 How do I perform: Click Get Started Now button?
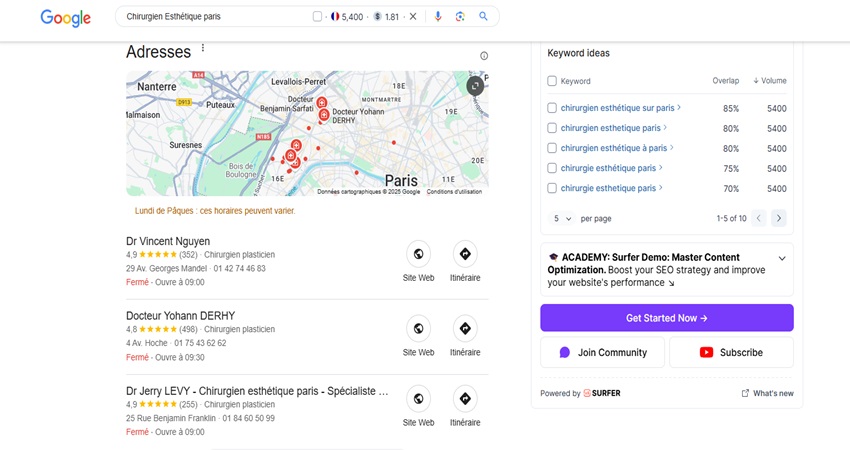[x=667, y=318]
